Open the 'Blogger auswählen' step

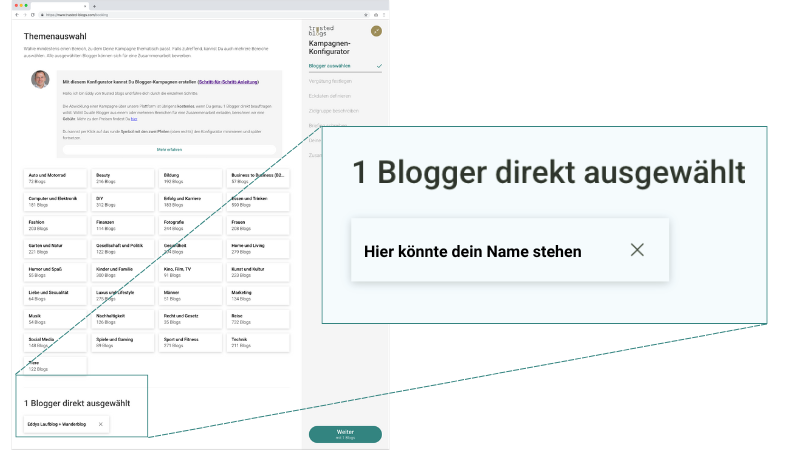pos(330,66)
